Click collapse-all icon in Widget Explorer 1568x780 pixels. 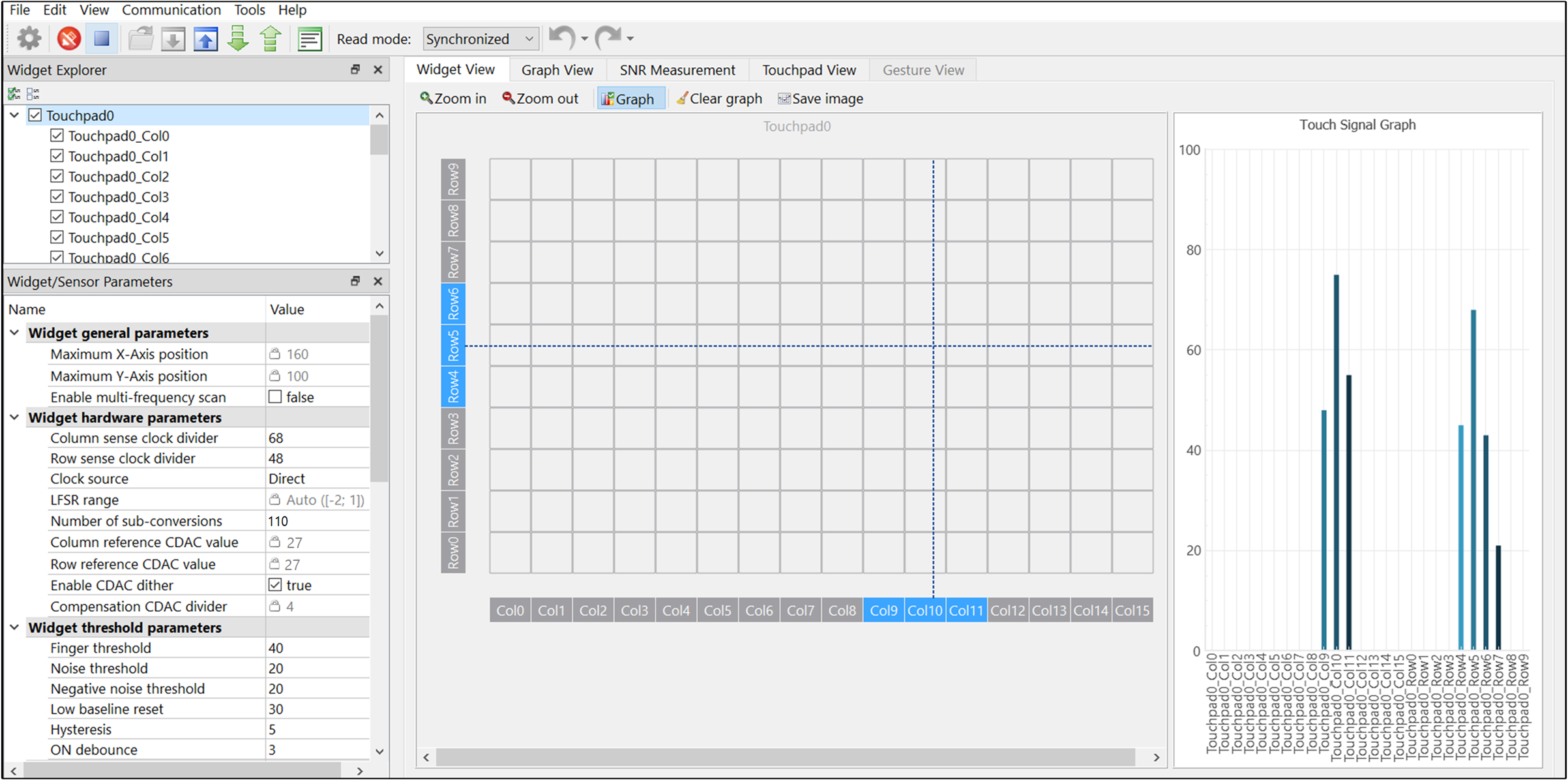coord(33,94)
